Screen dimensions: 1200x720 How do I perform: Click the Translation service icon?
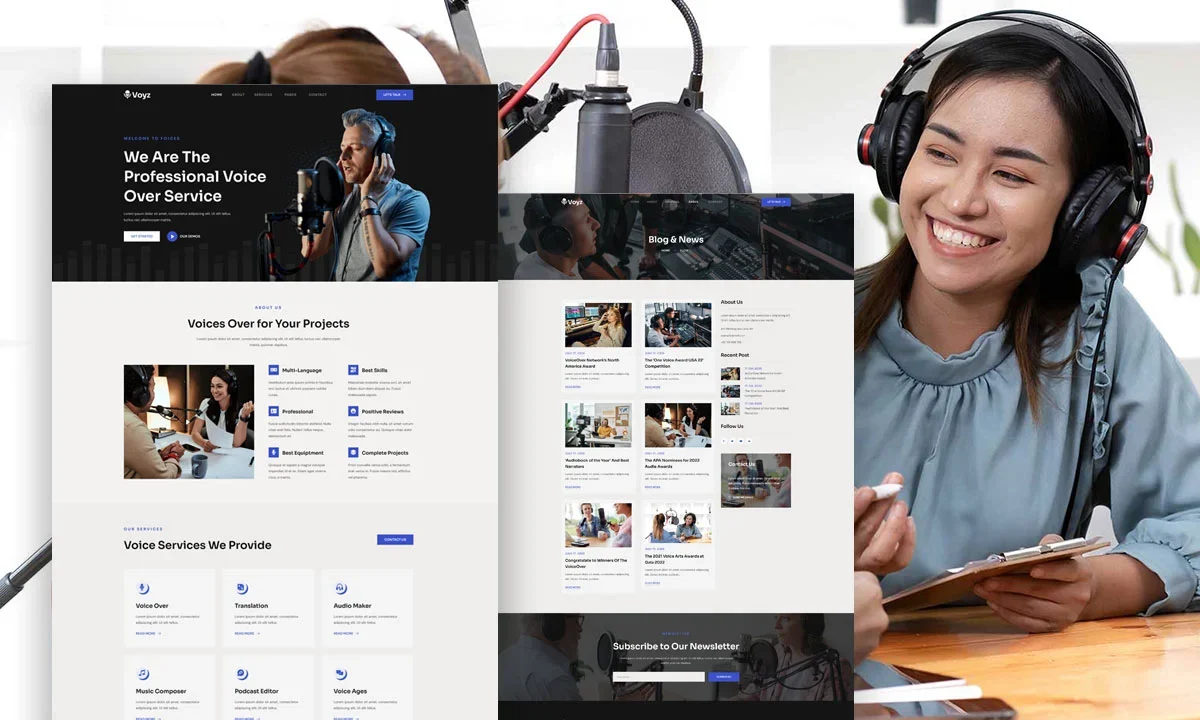(242, 589)
